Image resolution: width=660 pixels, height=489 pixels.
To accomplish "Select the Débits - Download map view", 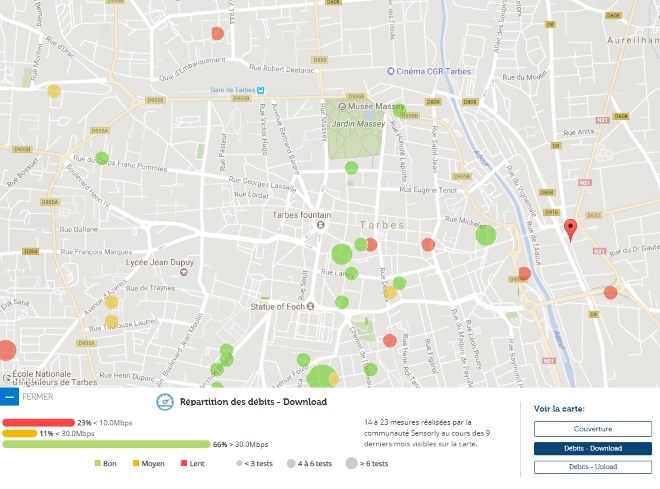I will (x=592, y=448).
